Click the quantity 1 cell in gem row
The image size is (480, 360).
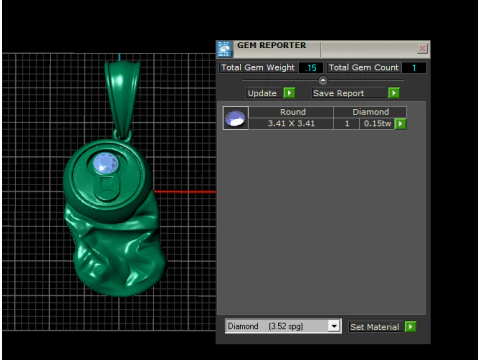pos(347,124)
